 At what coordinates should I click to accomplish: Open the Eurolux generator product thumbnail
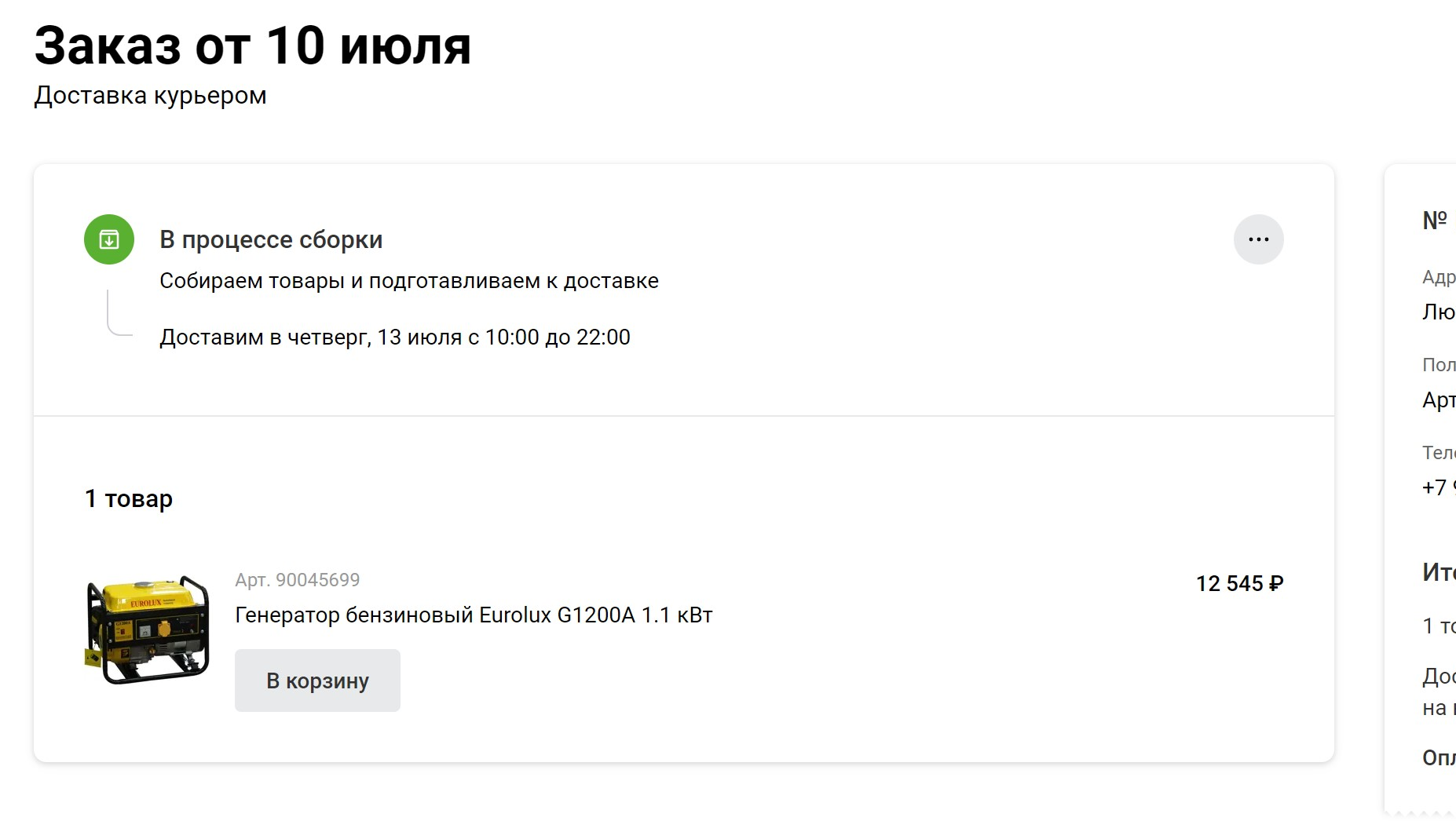coord(148,629)
